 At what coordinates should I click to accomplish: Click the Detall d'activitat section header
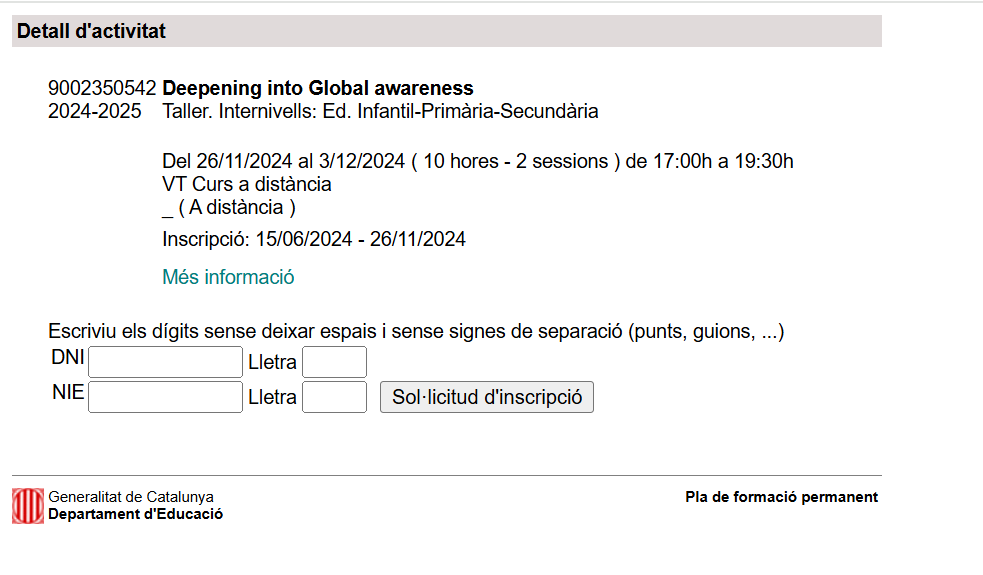[92, 31]
